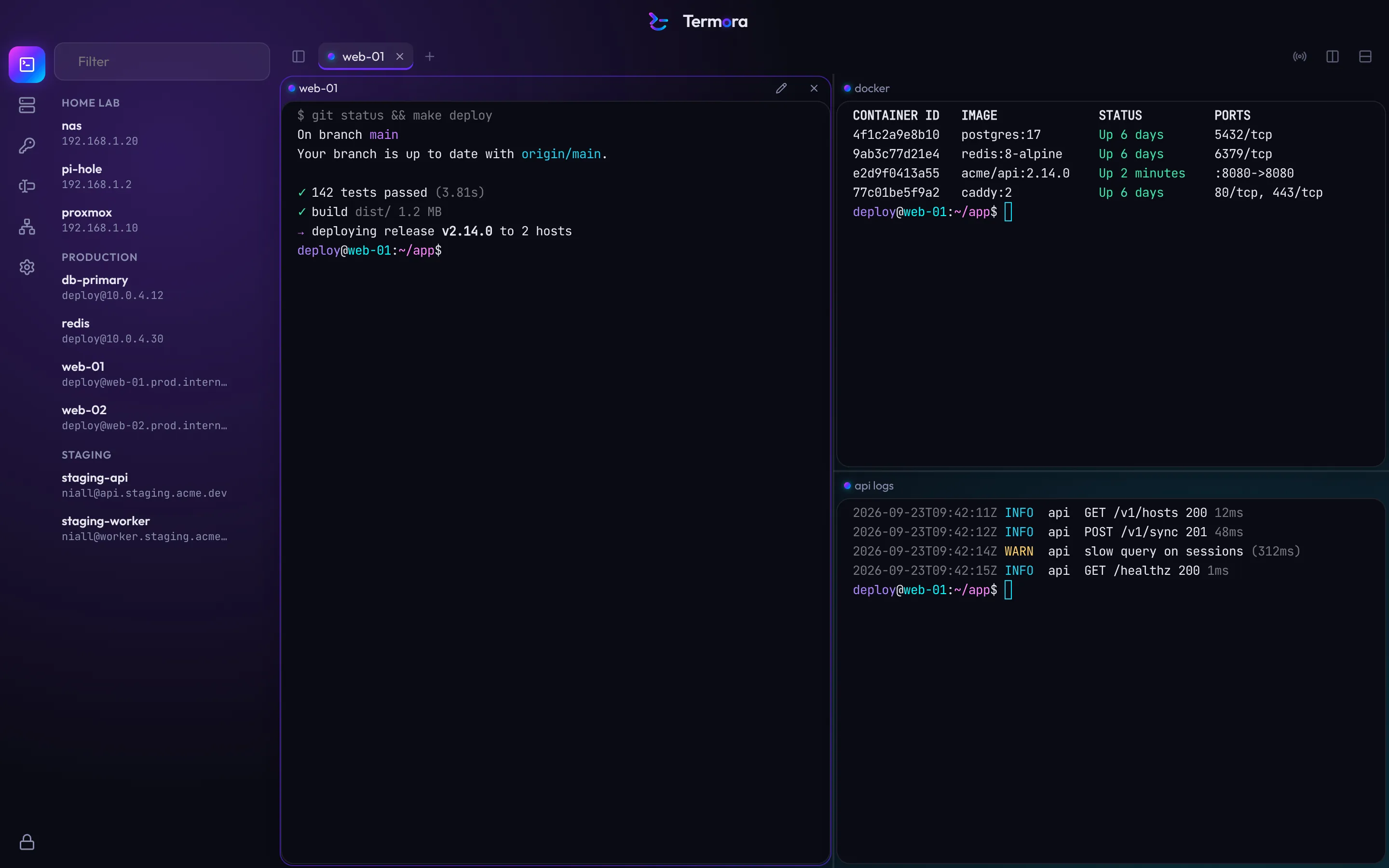
Task: Click the '80/tcp, 443/tcp' ports text
Action: tap(1268, 193)
